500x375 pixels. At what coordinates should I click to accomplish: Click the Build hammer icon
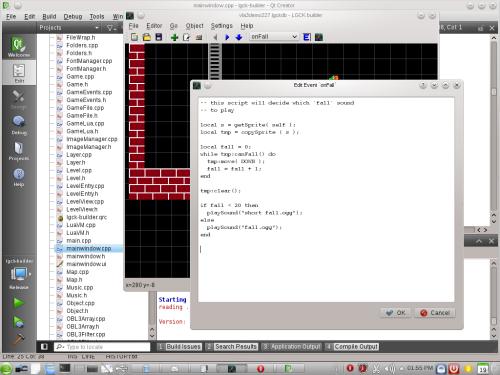point(18,339)
